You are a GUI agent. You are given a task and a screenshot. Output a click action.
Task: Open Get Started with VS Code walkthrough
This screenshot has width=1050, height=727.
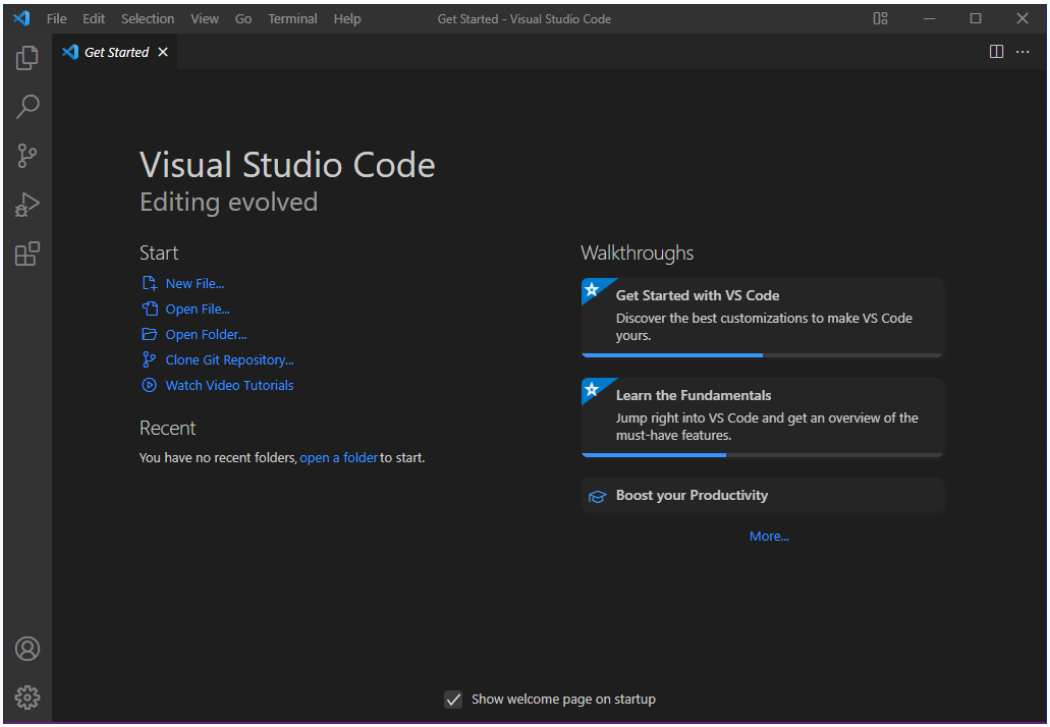763,318
